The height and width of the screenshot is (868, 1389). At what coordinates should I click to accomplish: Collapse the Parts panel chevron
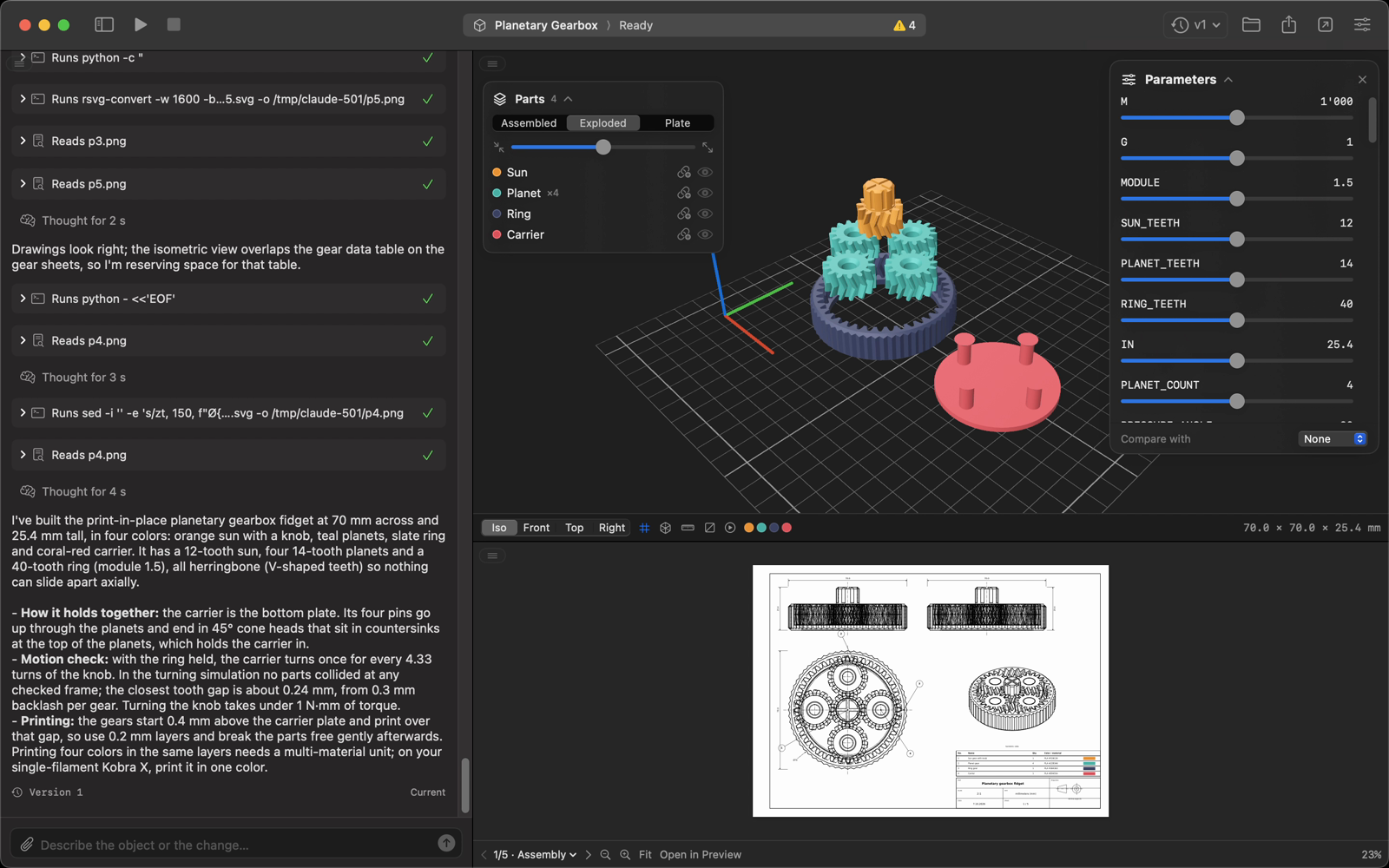coord(569,100)
